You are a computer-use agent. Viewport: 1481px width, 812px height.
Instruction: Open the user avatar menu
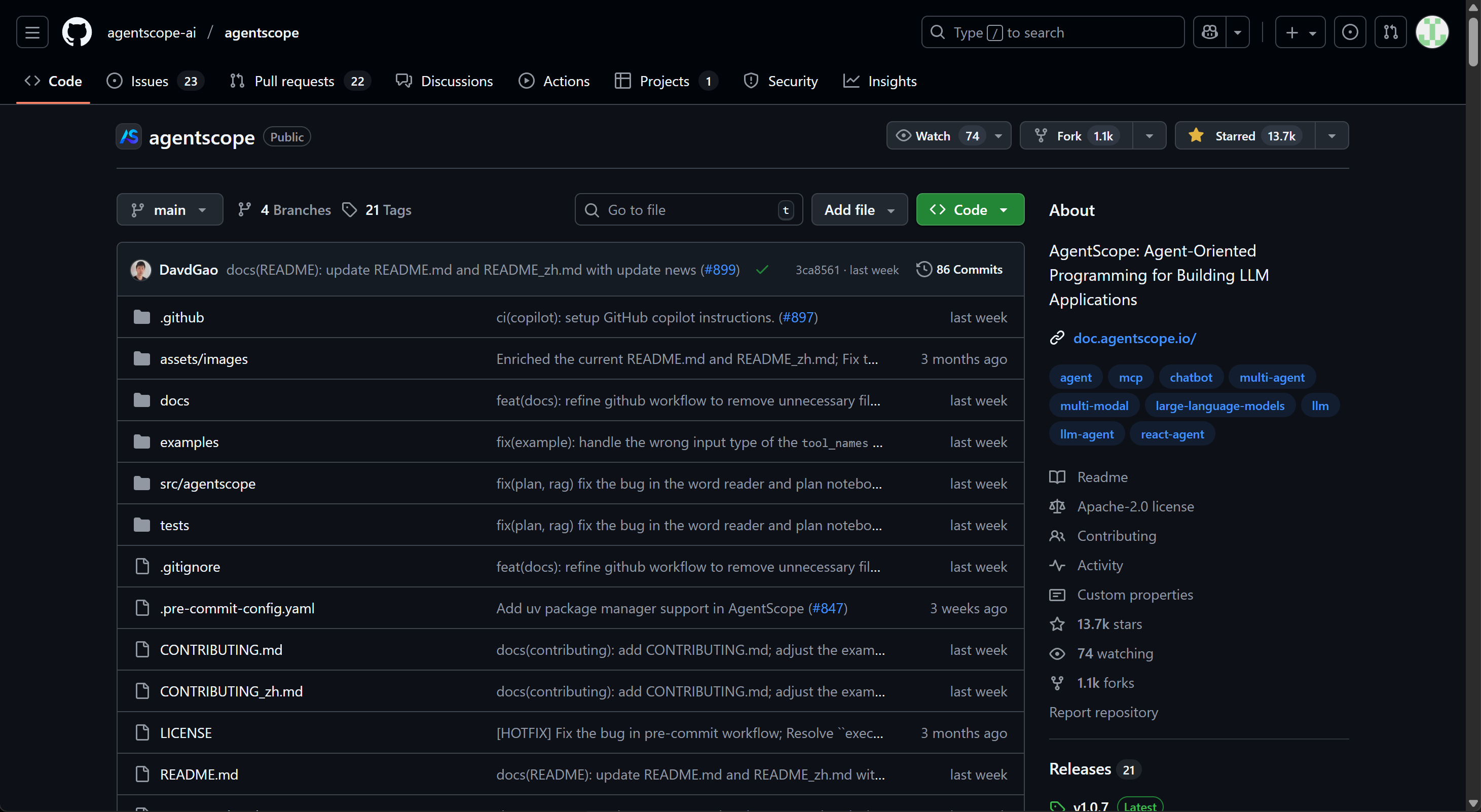point(1431,32)
